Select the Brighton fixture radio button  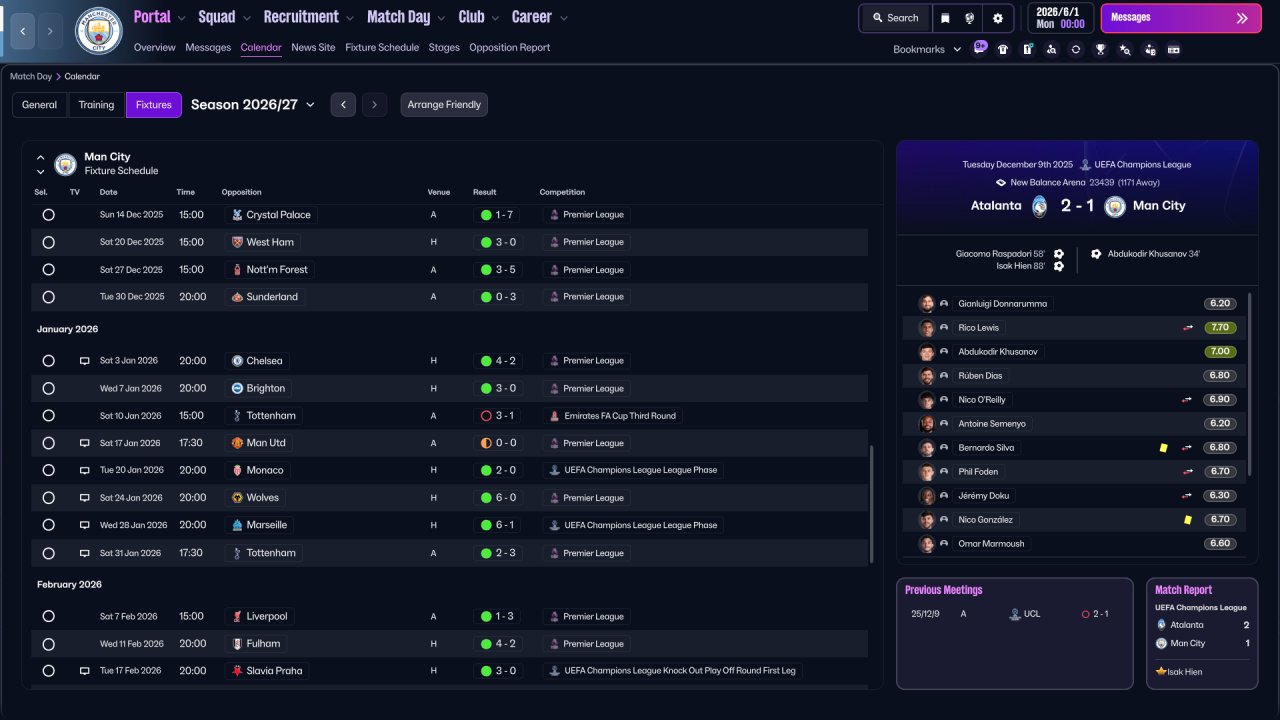point(48,388)
